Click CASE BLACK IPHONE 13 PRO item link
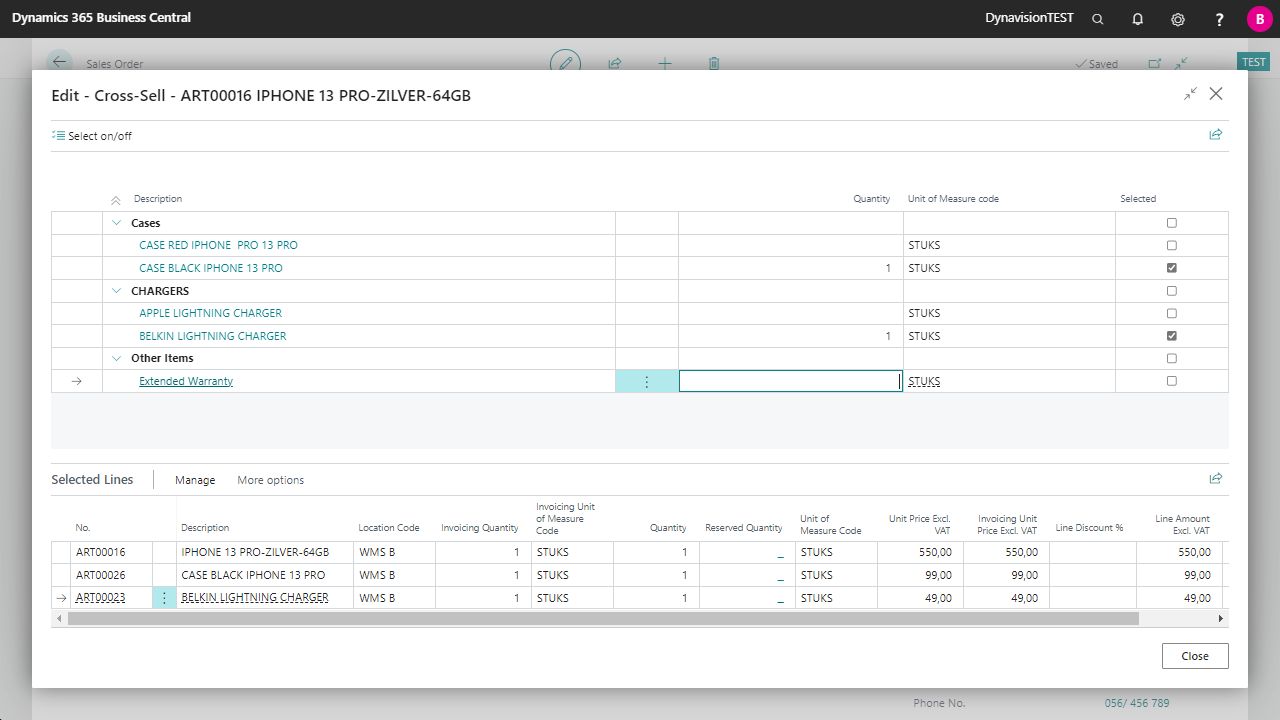 [211, 268]
